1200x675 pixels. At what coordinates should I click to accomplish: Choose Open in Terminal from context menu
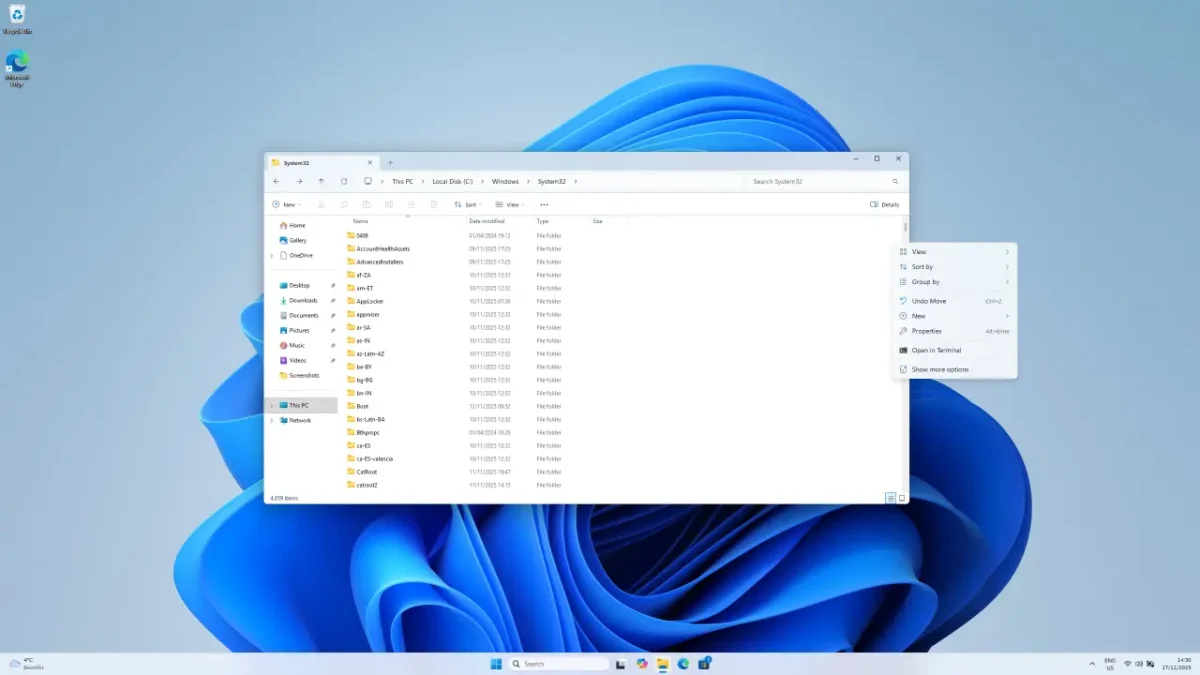click(936, 350)
